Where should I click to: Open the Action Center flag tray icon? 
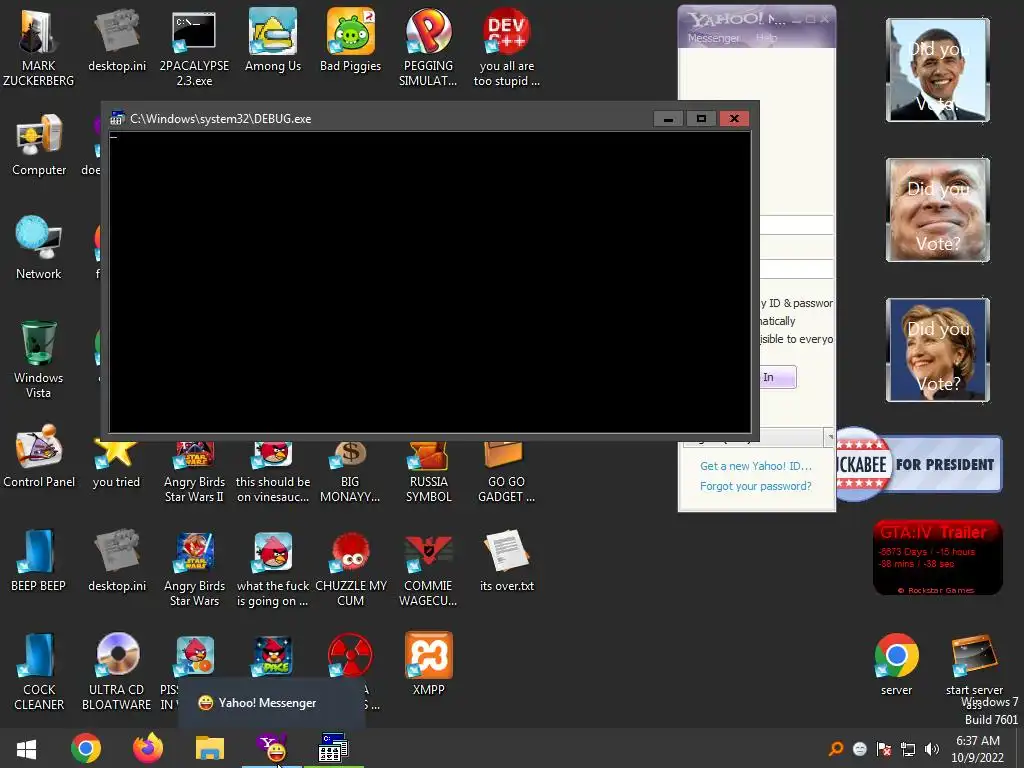pyautogui.click(x=884, y=749)
